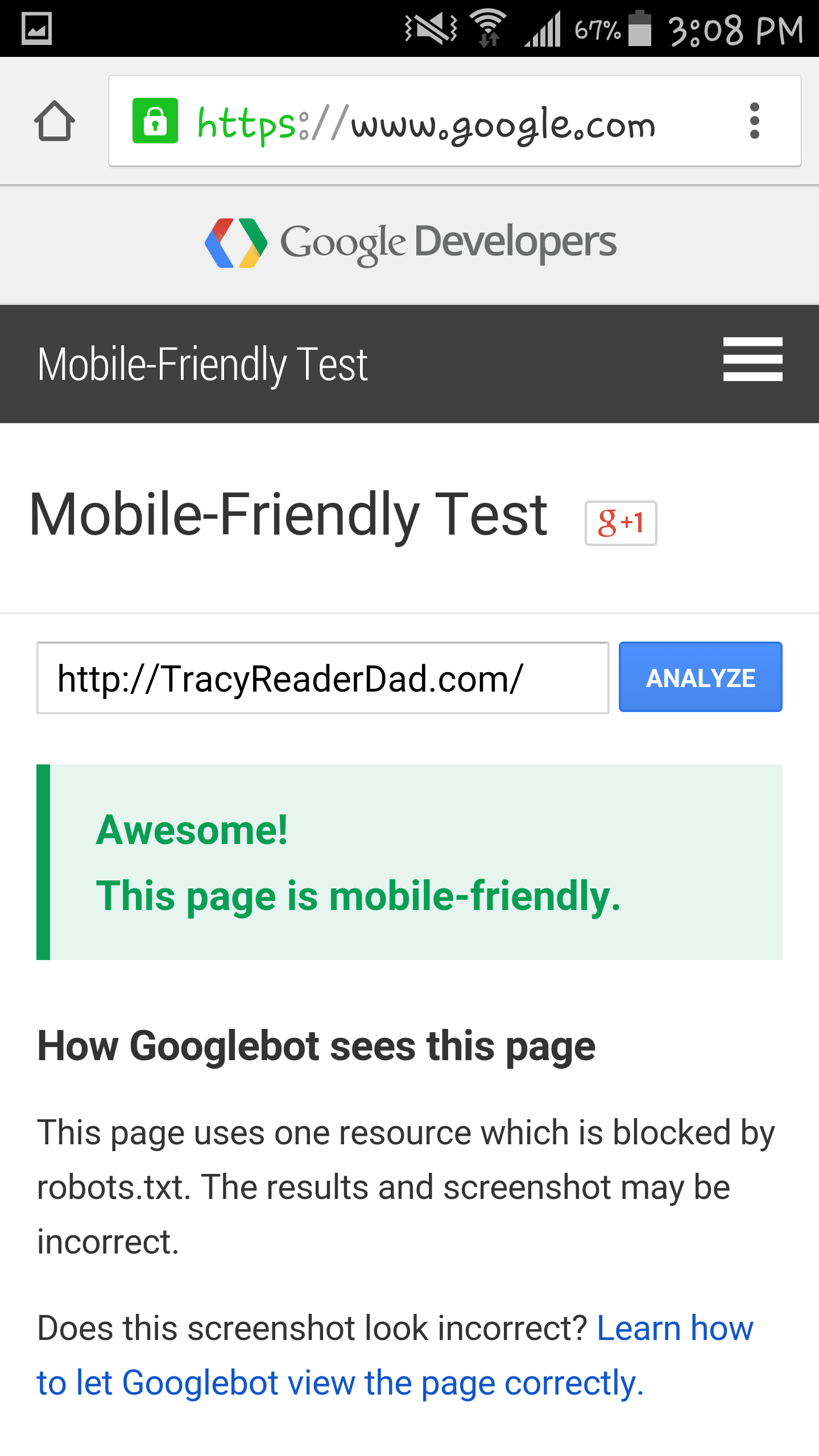This screenshot has width=819, height=1456.
Task: Tap the picture notification icon in status bar
Action: (x=37, y=28)
